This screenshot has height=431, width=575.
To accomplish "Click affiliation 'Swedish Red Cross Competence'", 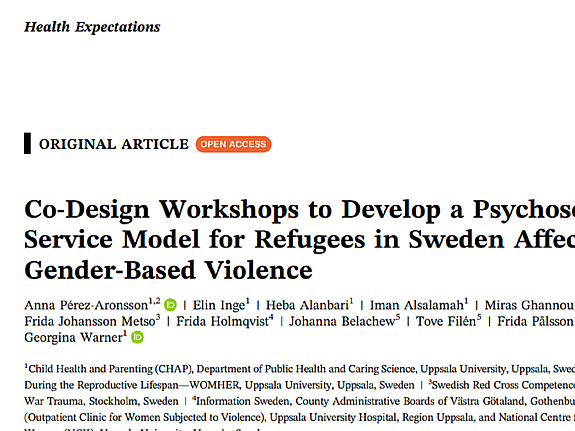I will [x=503, y=385].
